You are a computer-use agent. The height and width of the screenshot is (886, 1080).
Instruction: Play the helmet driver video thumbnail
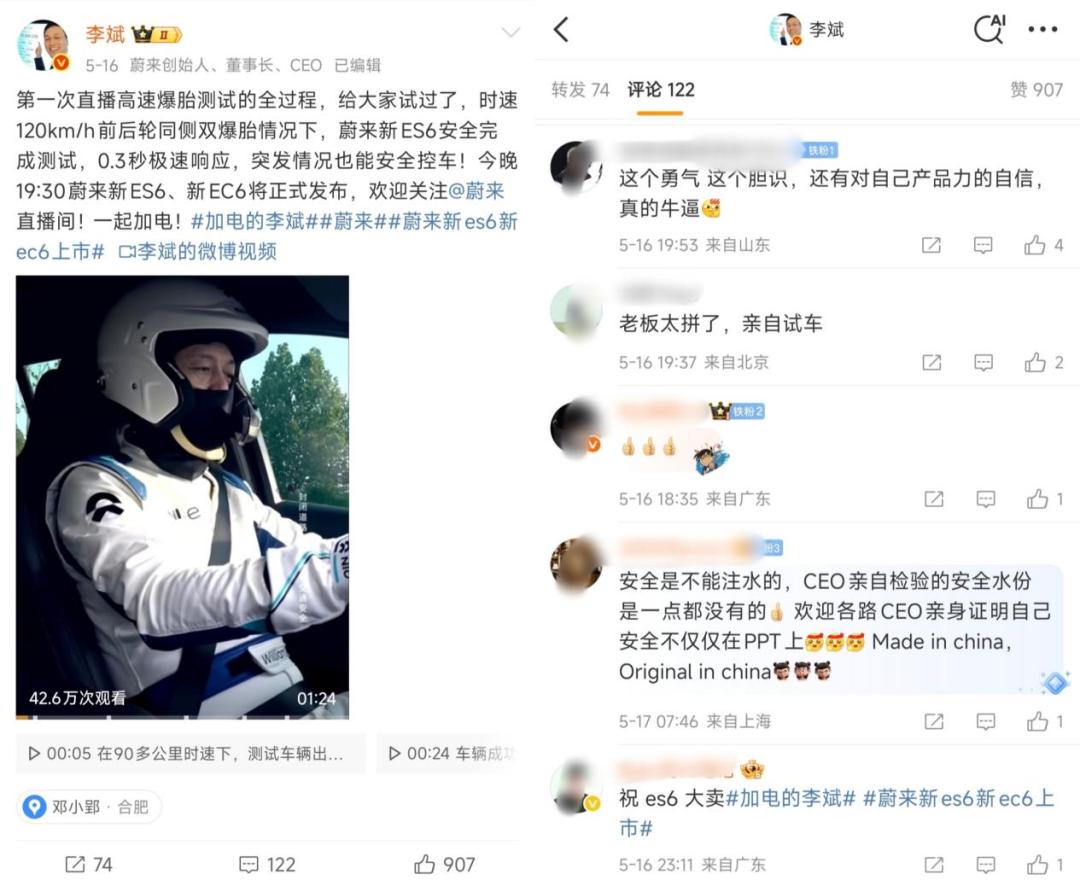(x=183, y=497)
